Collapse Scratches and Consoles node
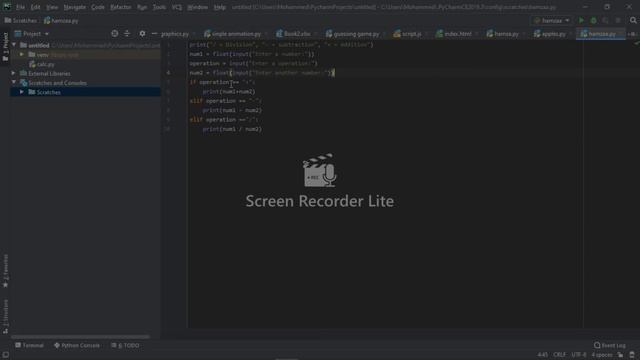The width and height of the screenshot is (640, 360). [14, 83]
